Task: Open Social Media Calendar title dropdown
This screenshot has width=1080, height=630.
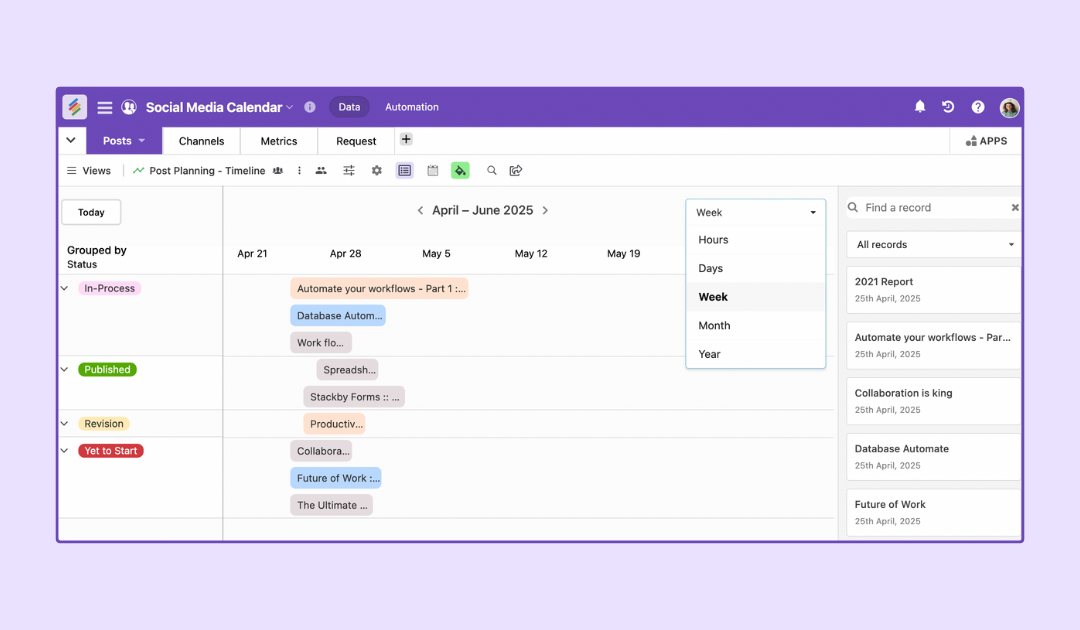Action: tap(289, 107)
